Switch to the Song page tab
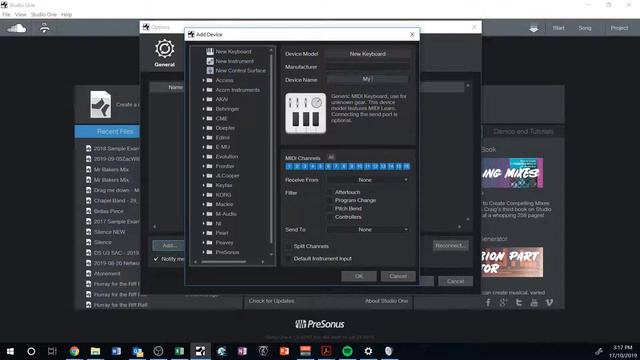This screenshot has height=360, width=640. click(x=584, y=28)
